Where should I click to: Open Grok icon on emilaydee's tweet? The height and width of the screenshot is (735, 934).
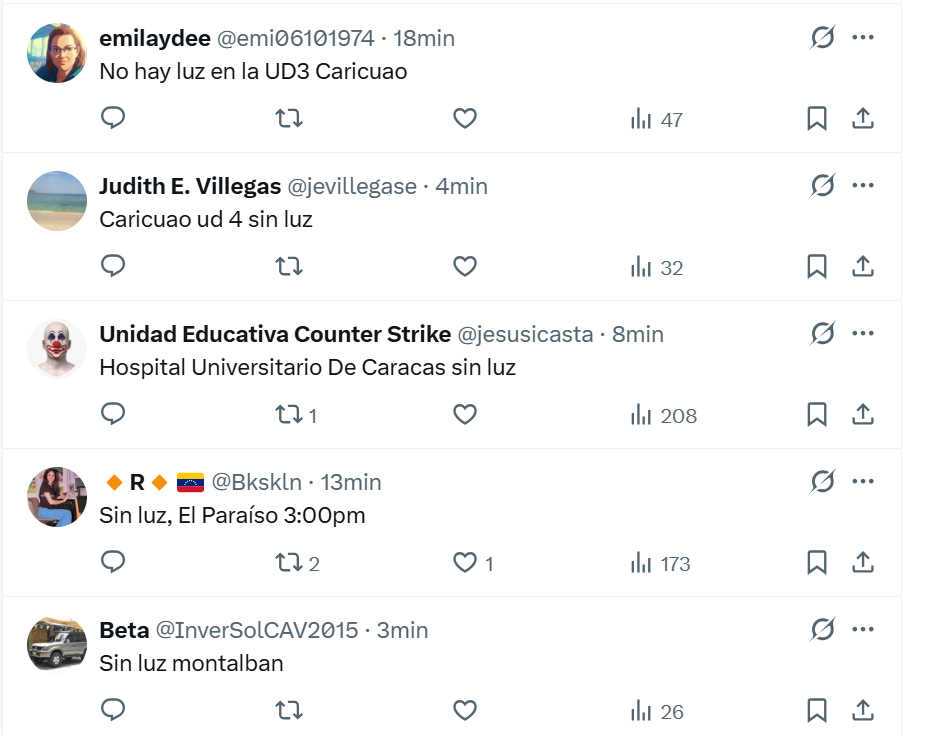[x=822, y=38]
